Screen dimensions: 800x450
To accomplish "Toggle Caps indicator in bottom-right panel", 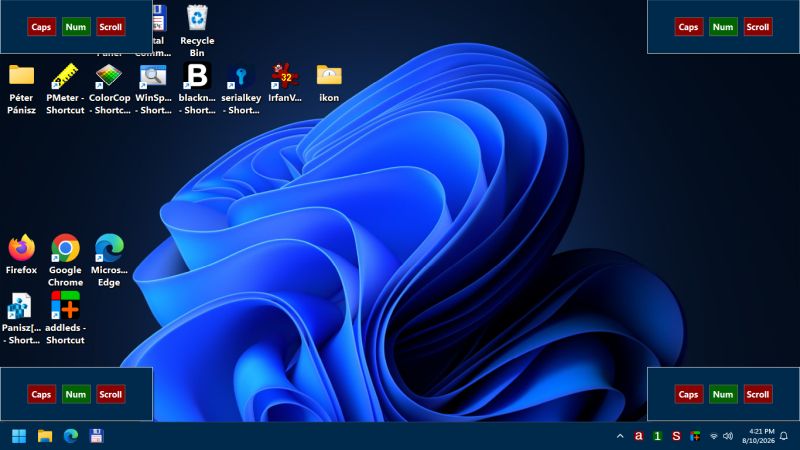I will pyautogui.click(x=688, y=394).
